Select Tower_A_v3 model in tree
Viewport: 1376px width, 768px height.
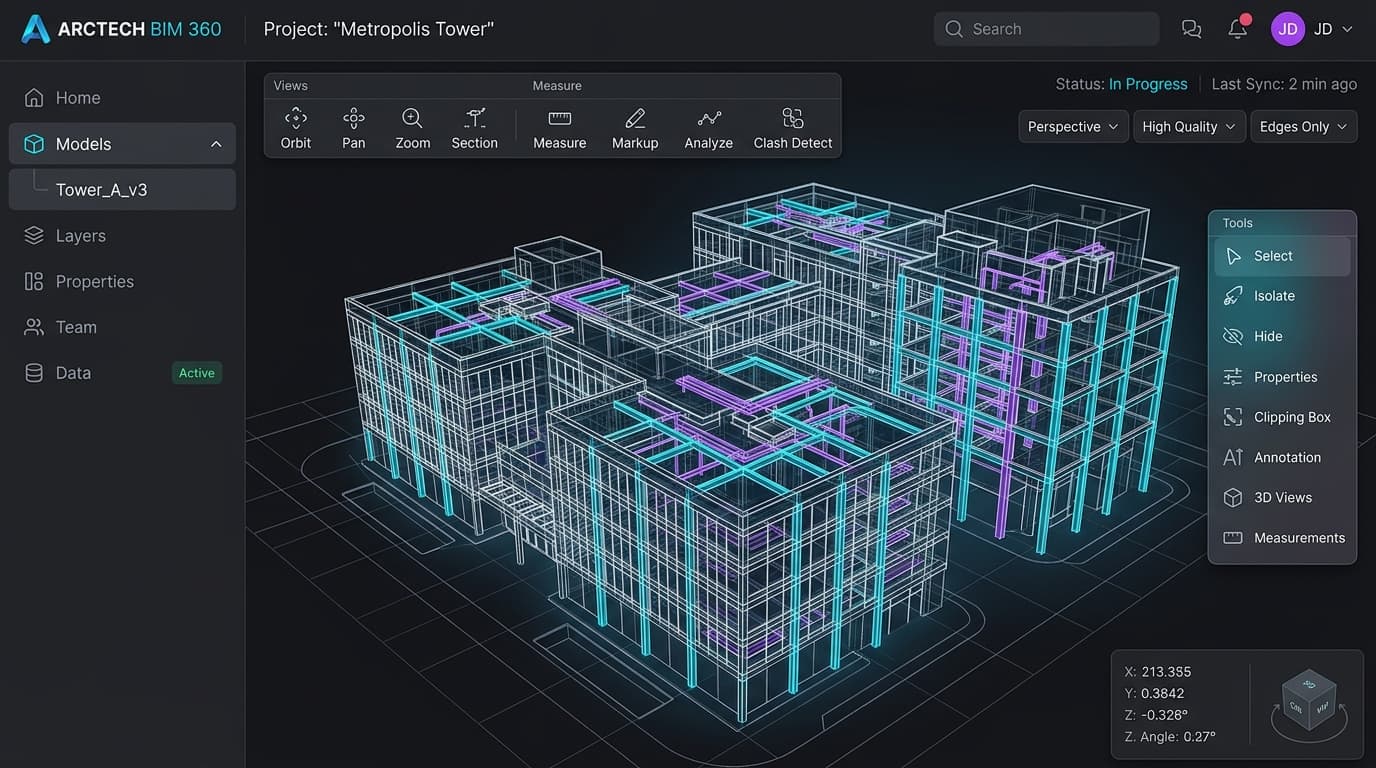click(122, 190)
